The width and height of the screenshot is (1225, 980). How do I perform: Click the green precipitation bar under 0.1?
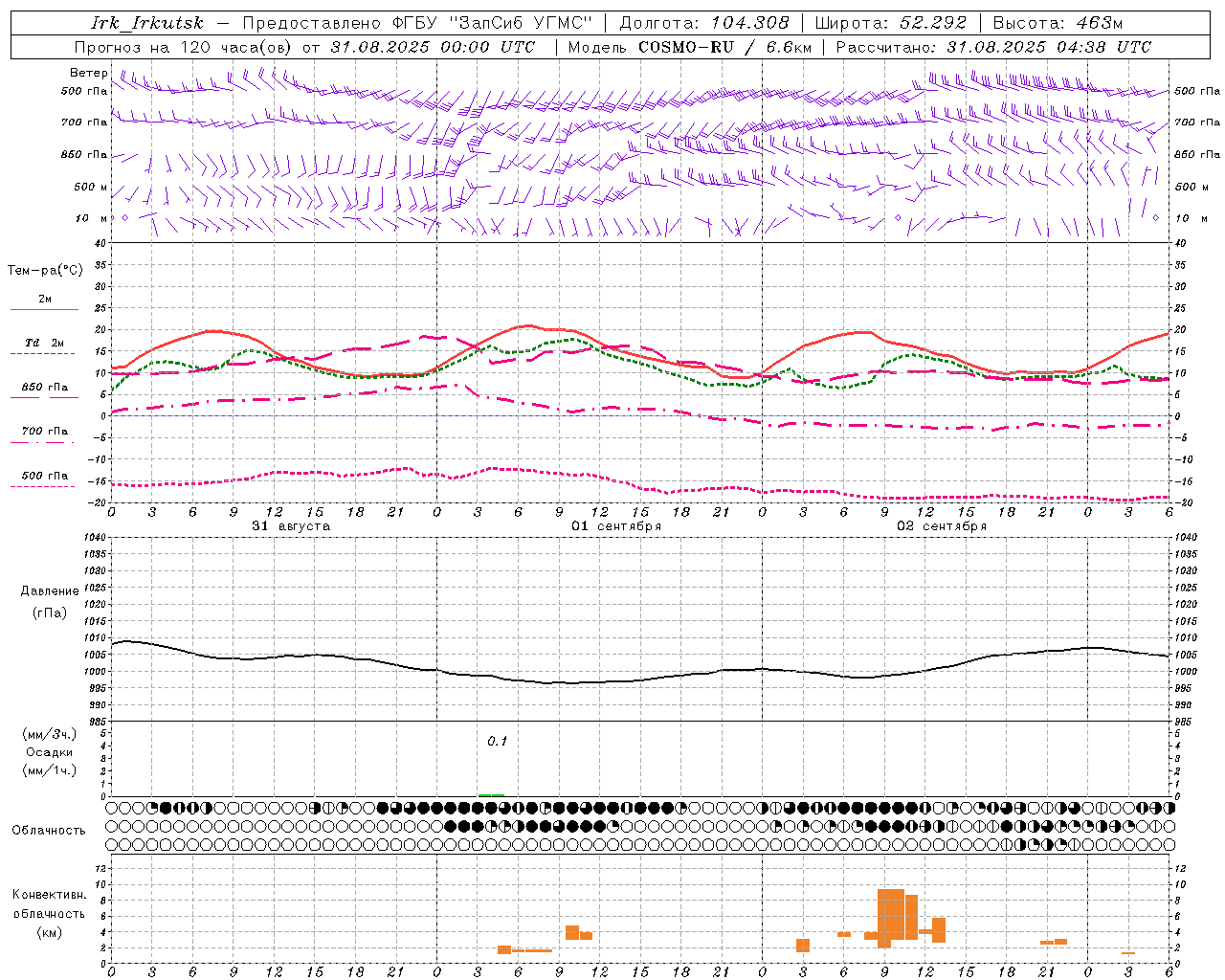491,794
